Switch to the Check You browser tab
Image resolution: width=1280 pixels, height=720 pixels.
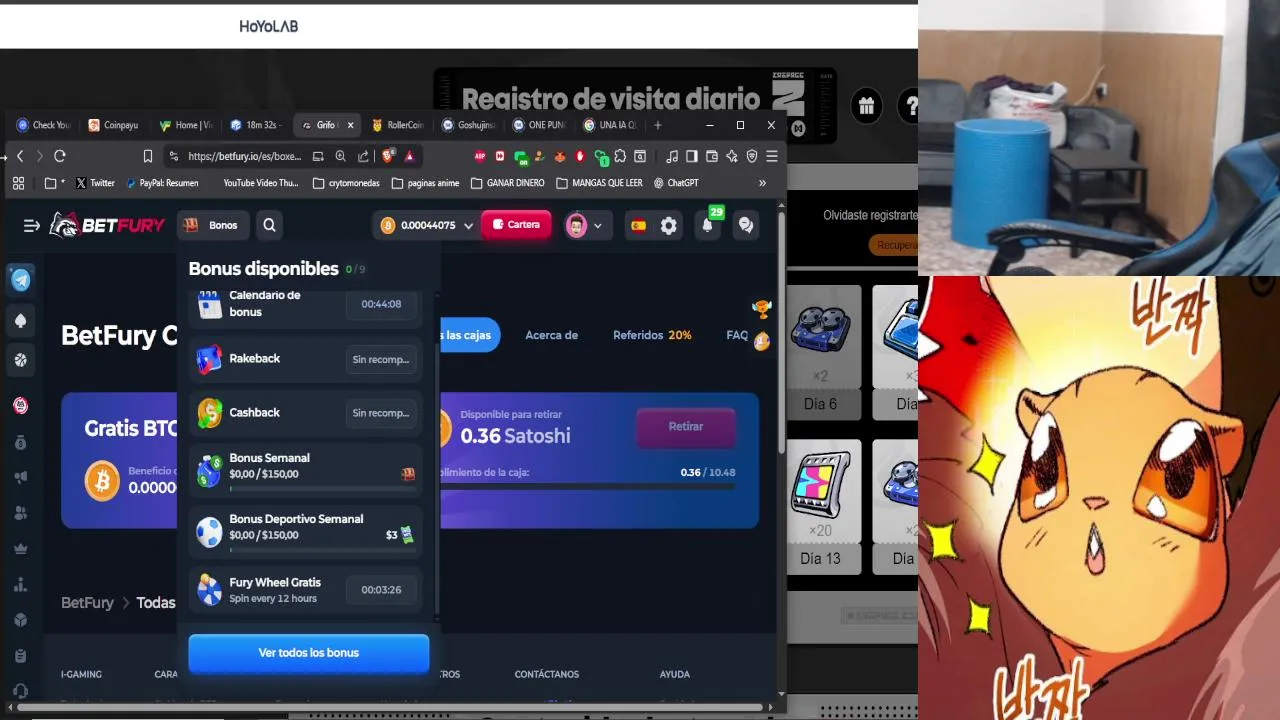(x=43, y=125)
